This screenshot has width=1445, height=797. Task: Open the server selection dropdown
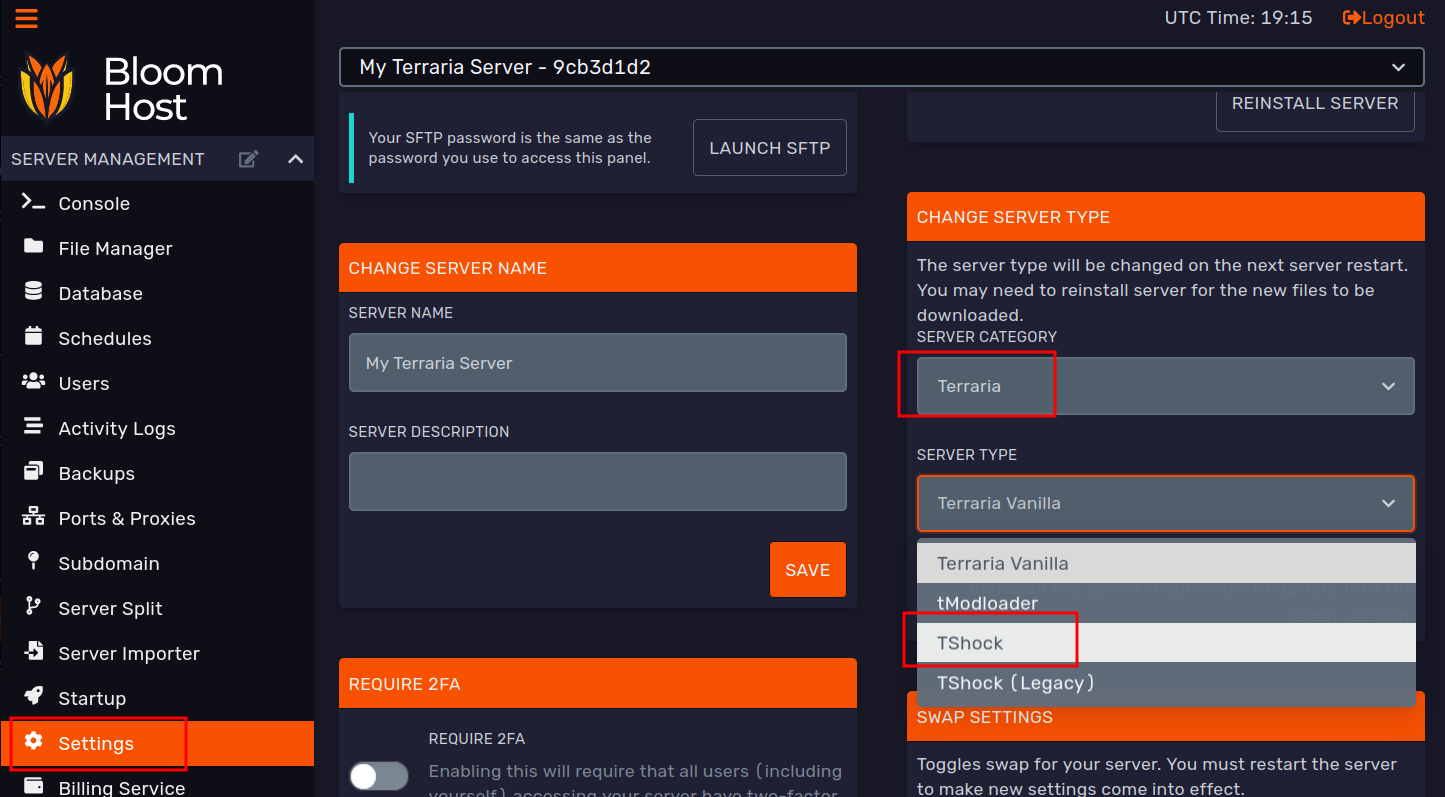[x=882, y=67]
